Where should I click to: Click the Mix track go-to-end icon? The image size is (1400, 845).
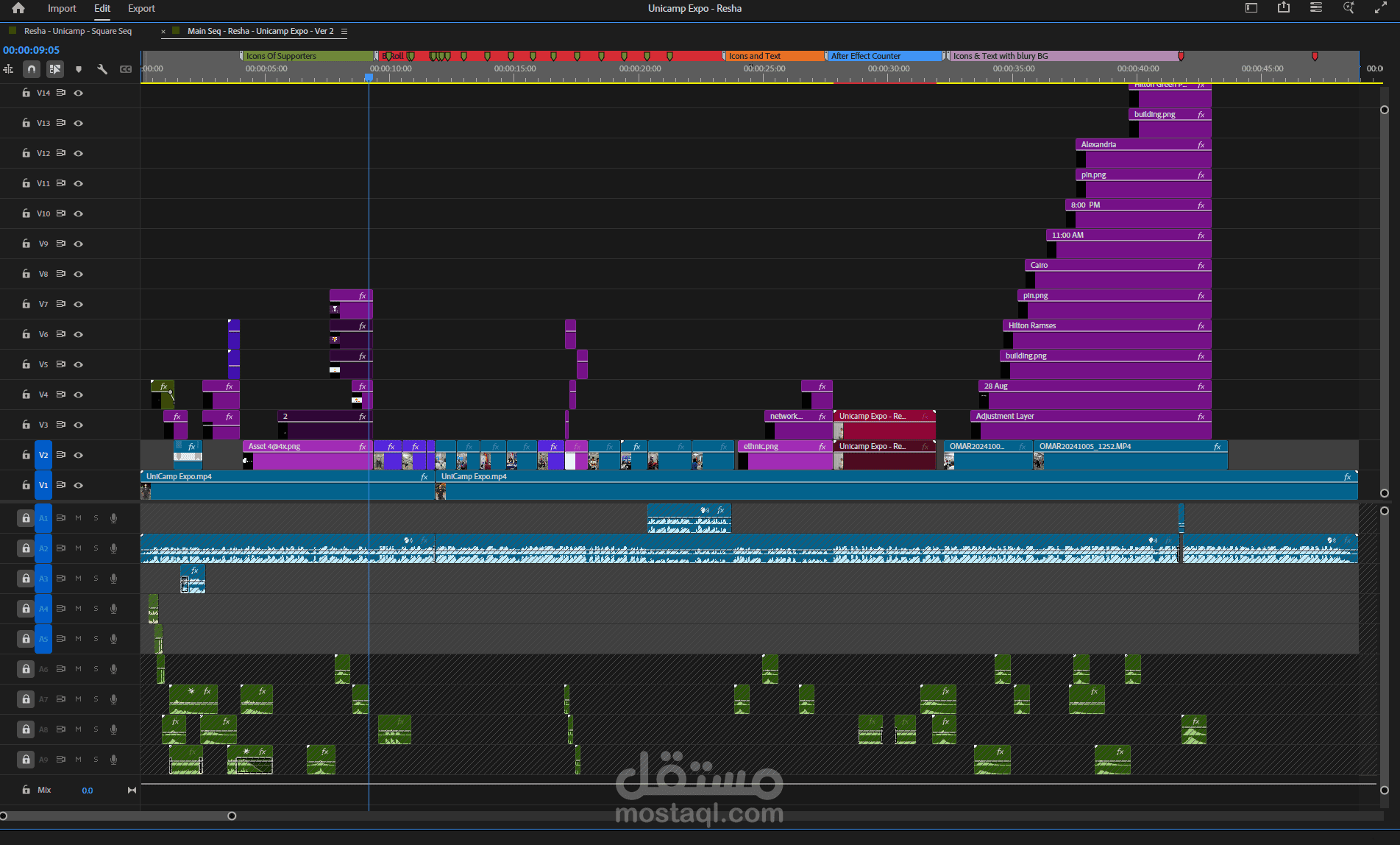(132, 790)
